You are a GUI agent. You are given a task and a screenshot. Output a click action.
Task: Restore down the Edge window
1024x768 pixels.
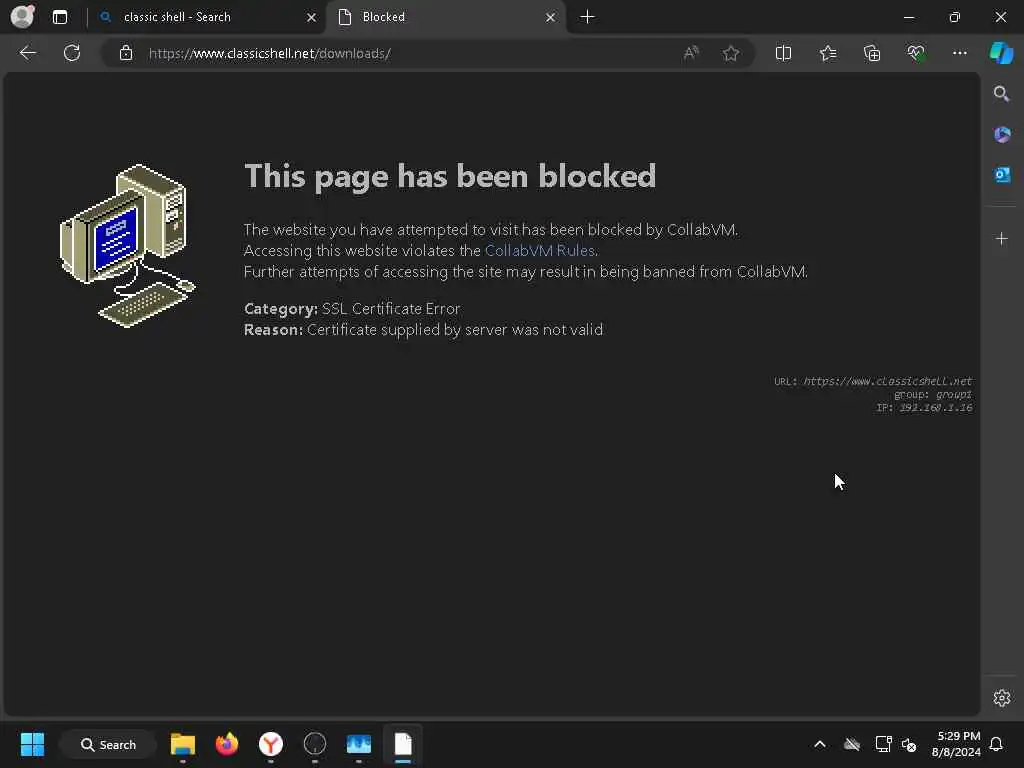tap(955, 17)
